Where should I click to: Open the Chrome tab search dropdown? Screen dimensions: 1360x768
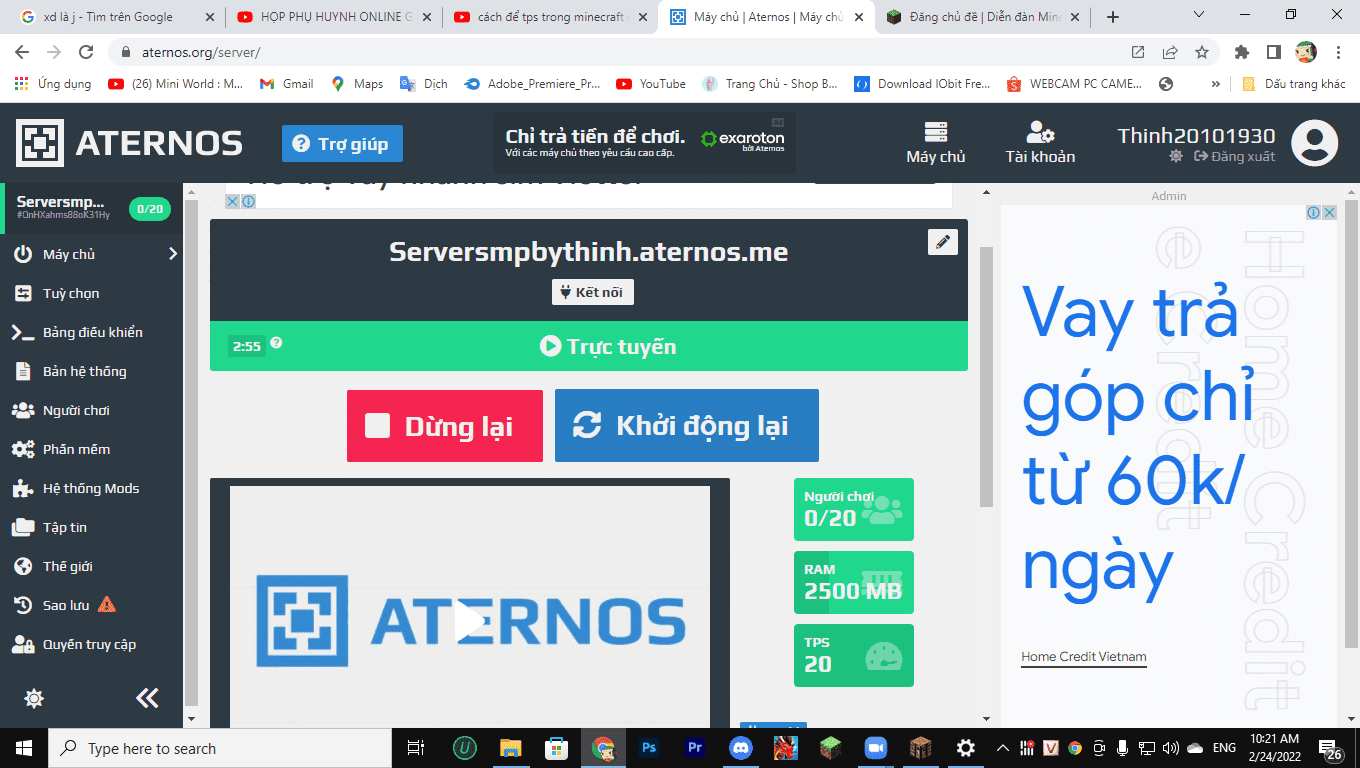point(1201,16)
